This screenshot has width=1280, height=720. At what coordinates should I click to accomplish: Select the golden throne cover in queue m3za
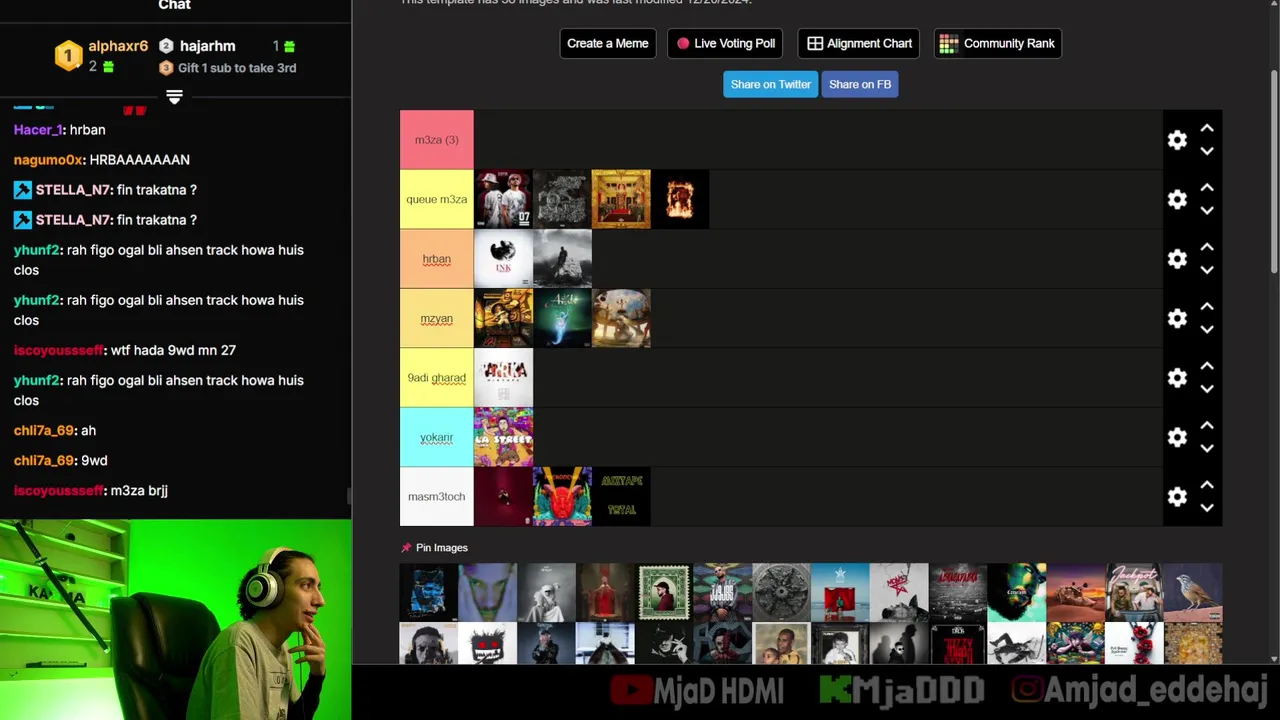tap(621, 199)
